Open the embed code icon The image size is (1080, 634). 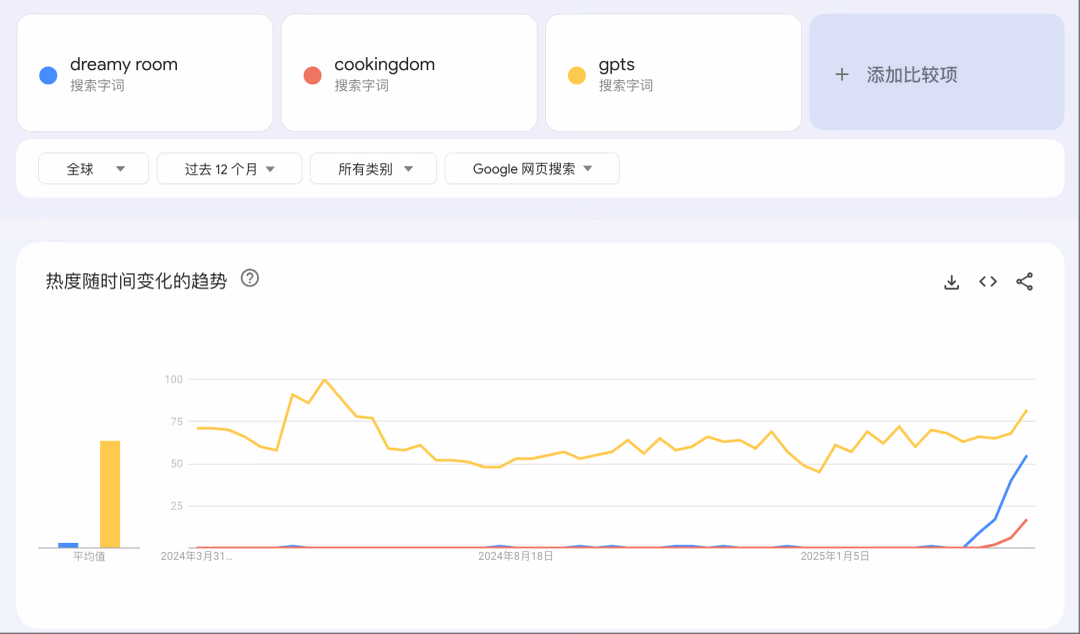(988, 281)
